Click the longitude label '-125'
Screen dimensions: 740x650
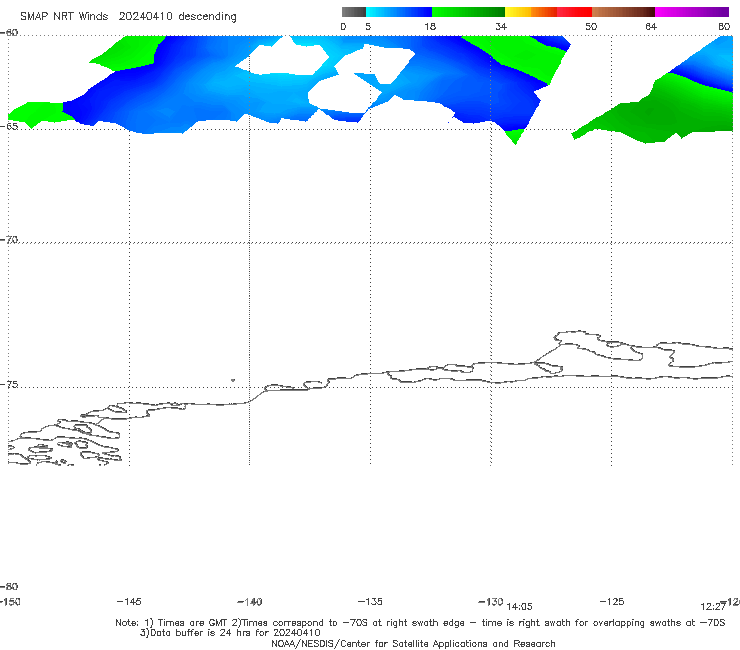click(x=612, y=602)
